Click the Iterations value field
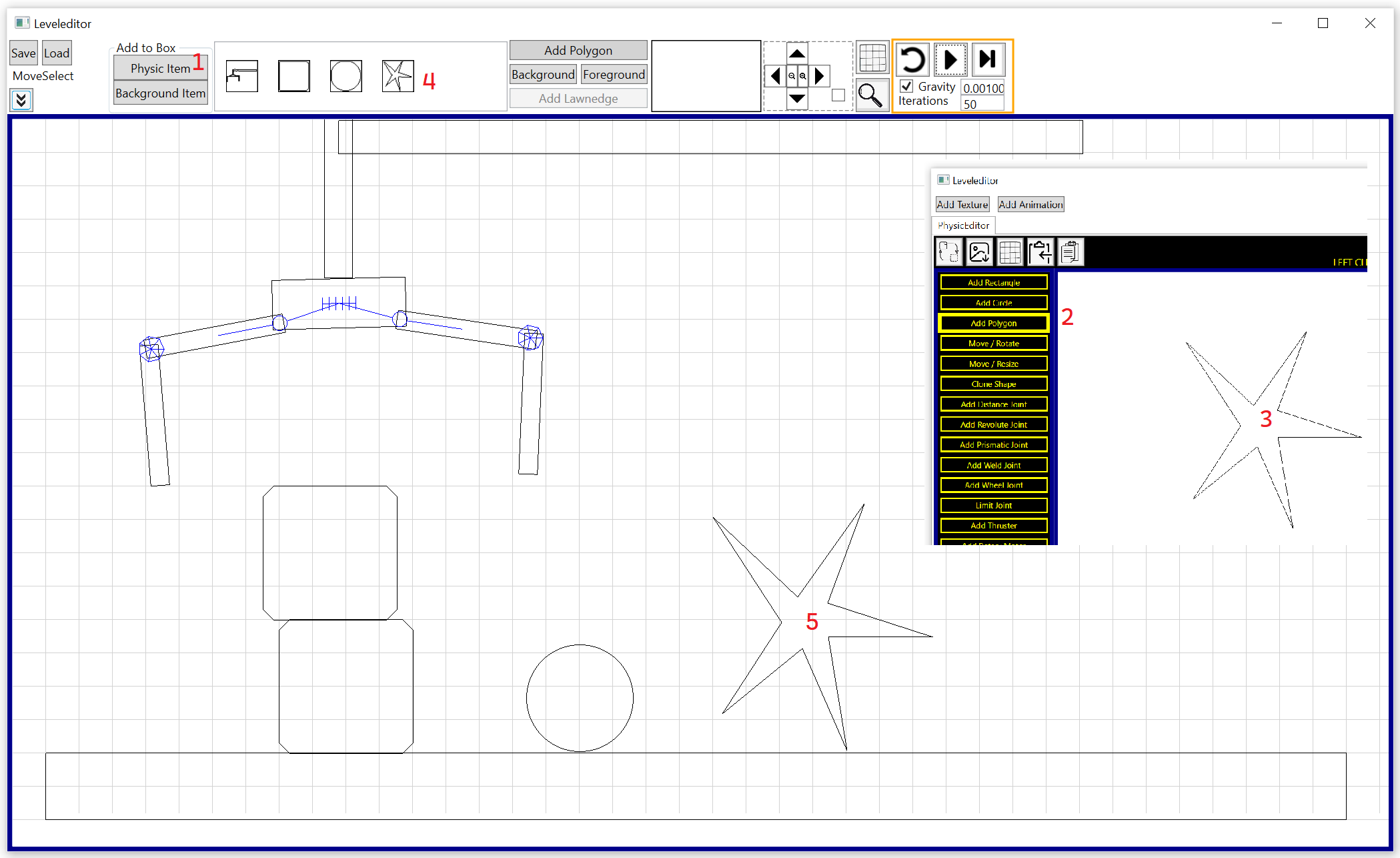The width and height of the screenshot is (1400, 858). coord(982,104)
